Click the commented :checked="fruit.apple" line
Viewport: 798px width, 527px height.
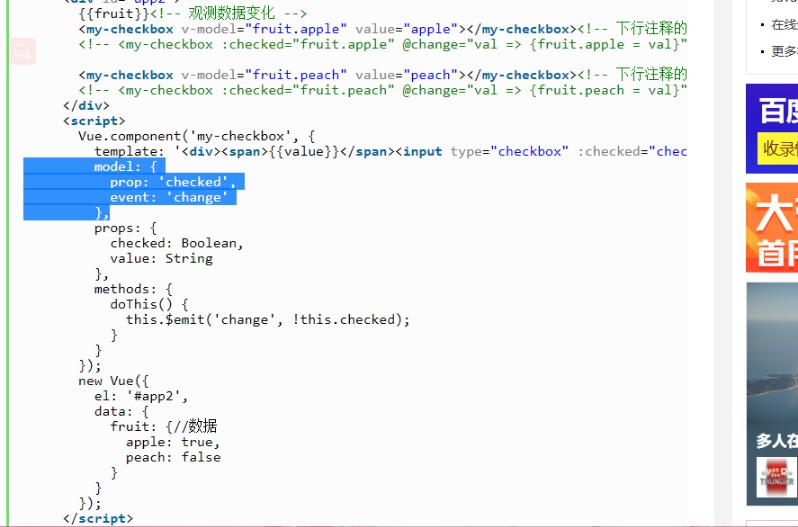click(x=383, y=44)
